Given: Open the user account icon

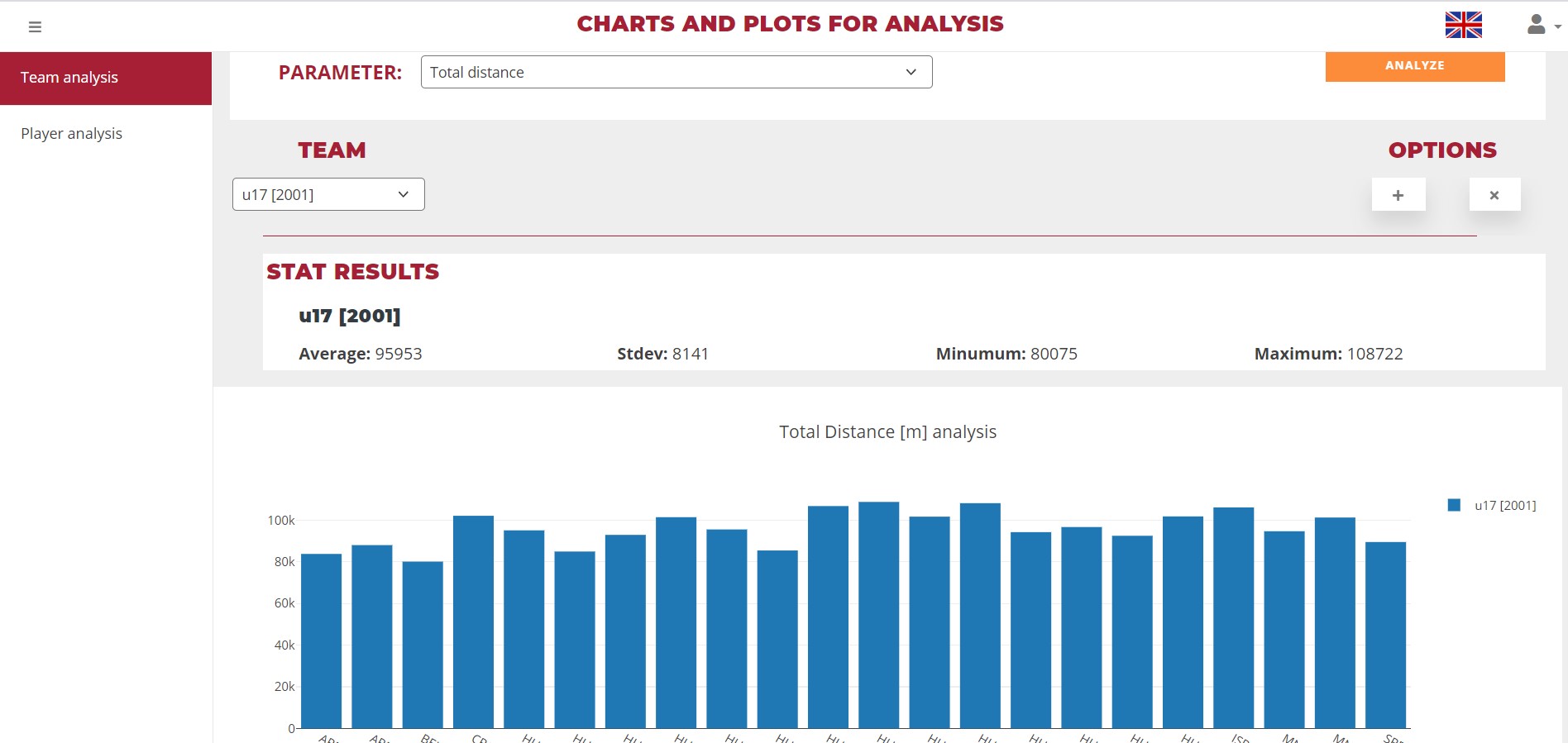Looking at the screenshot, I should pos(1536,25).
